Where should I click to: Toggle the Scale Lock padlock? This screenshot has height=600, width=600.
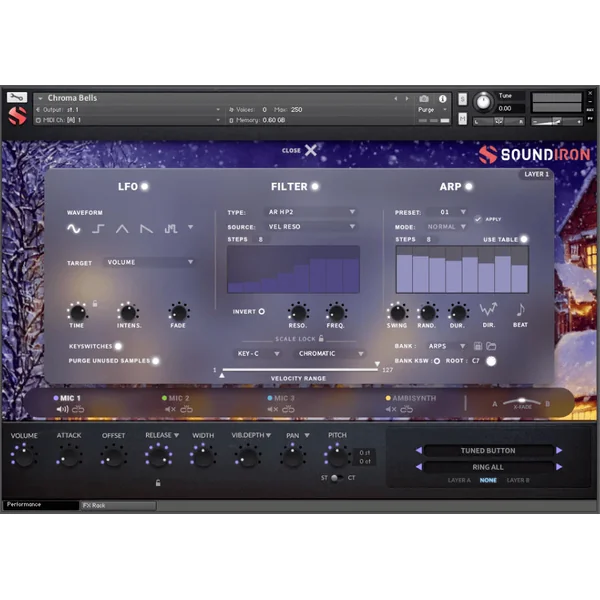[321, 338]
